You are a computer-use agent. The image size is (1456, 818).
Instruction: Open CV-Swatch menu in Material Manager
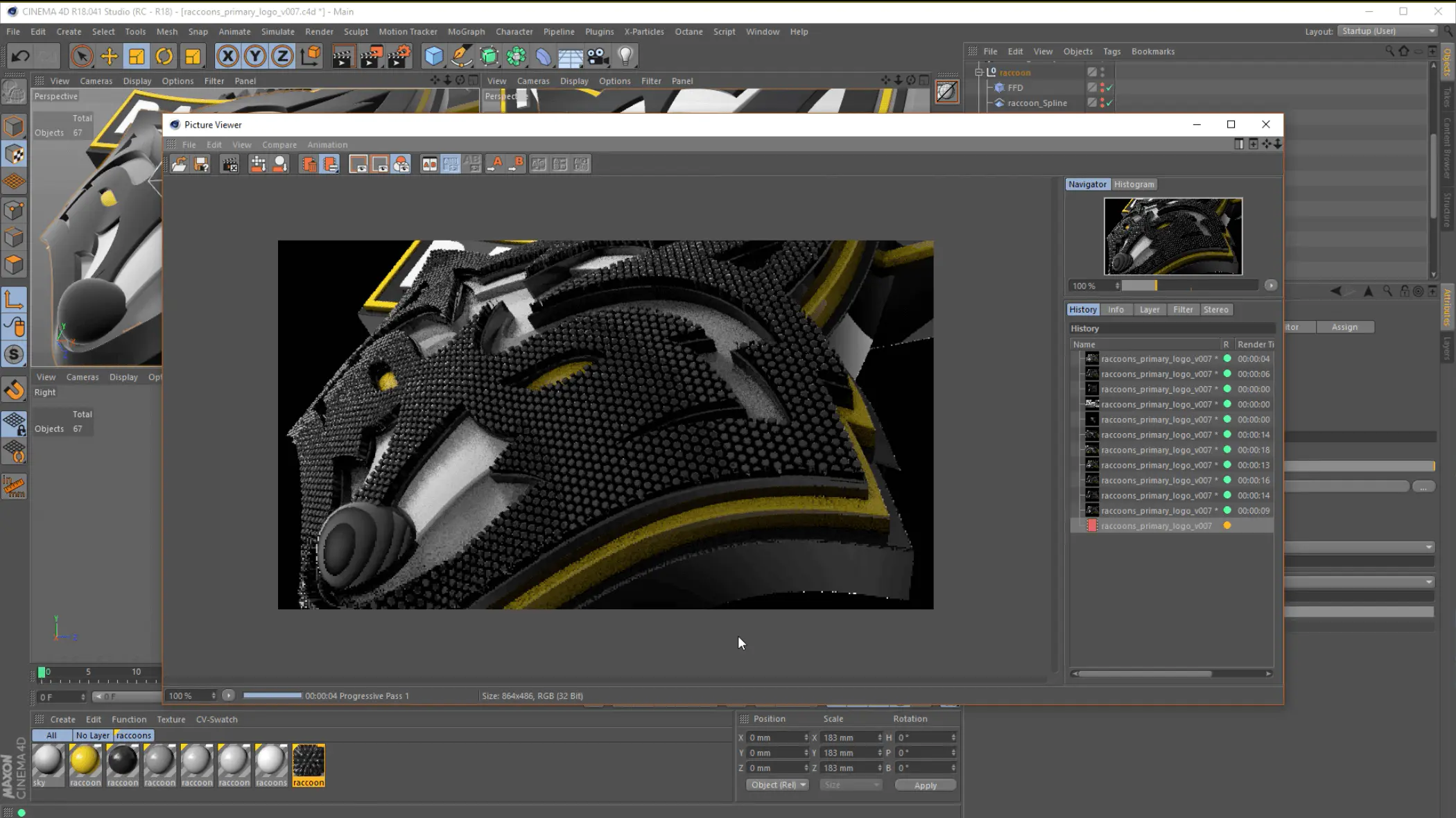click(216, 720)
